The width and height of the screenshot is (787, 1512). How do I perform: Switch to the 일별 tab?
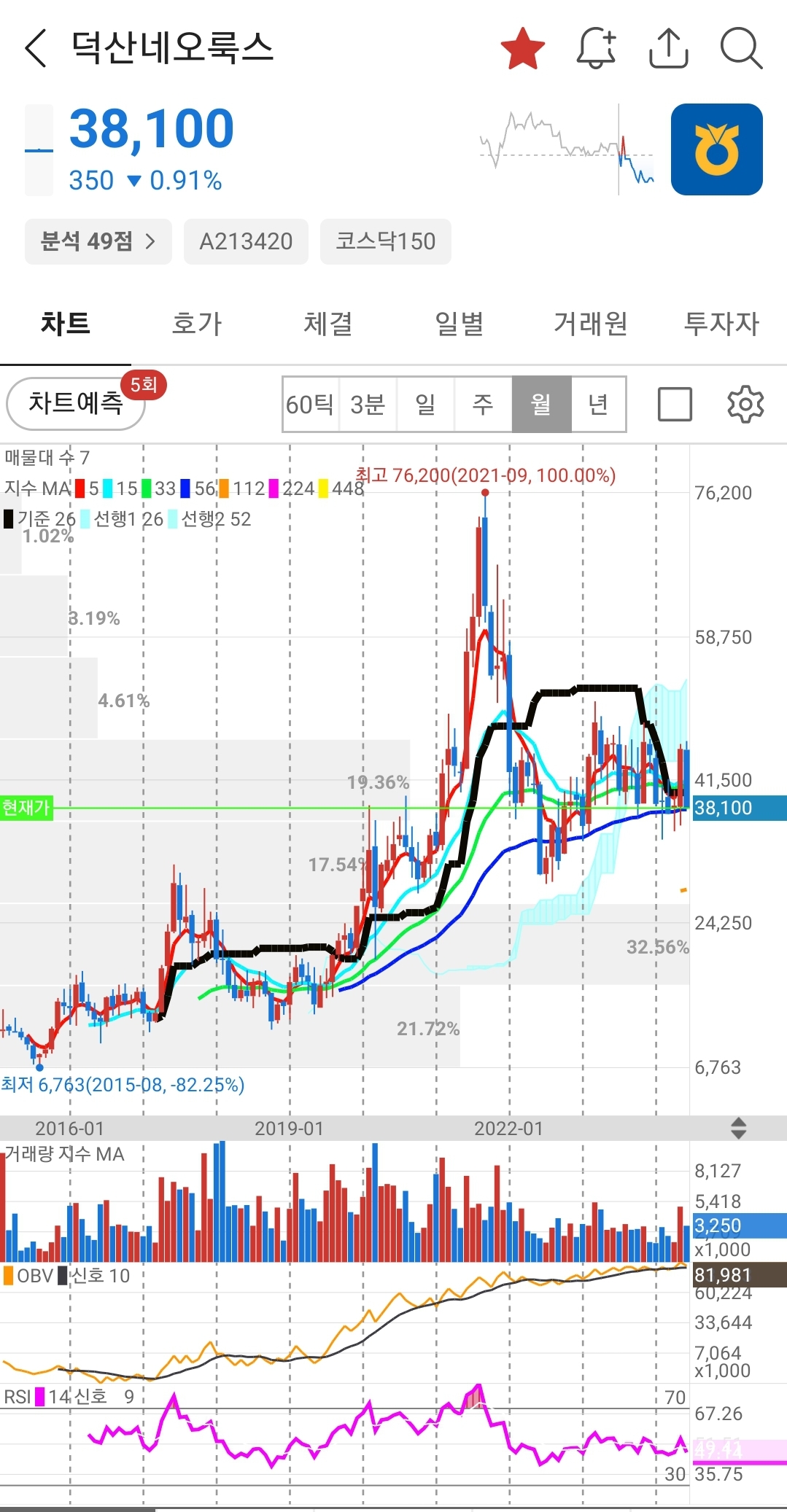tap(460, 323)
